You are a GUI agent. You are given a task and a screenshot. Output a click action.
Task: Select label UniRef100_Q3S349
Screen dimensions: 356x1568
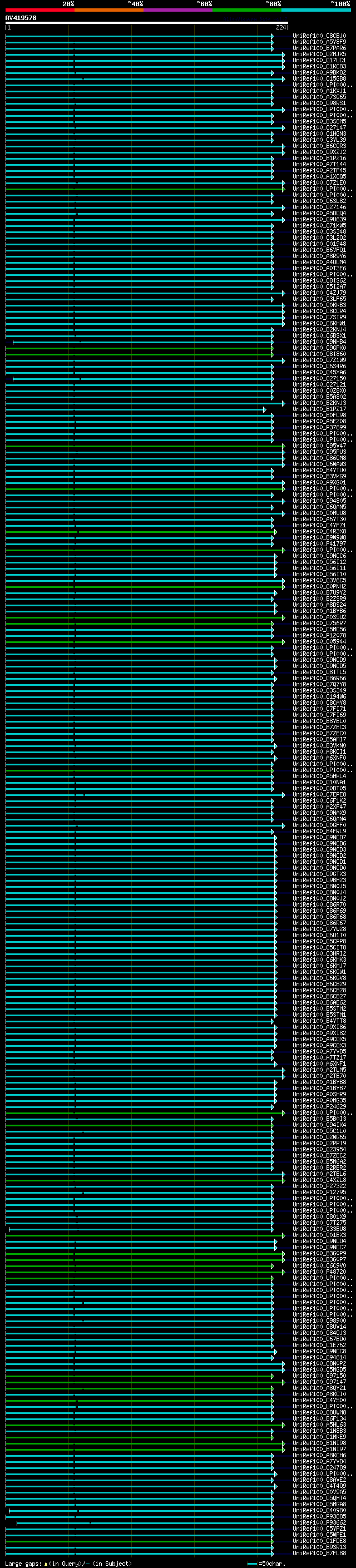[x=319, y=690]
